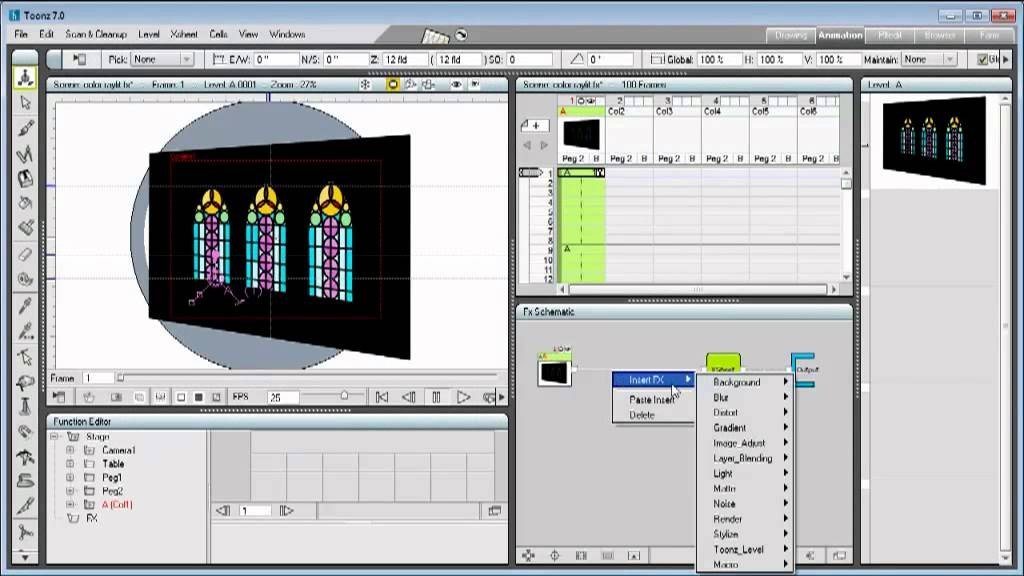Image resolution: width=1024 pixels, height=576 pixels.
Task: Choose Delete from the context menu
Action: (x=653, y=415)
